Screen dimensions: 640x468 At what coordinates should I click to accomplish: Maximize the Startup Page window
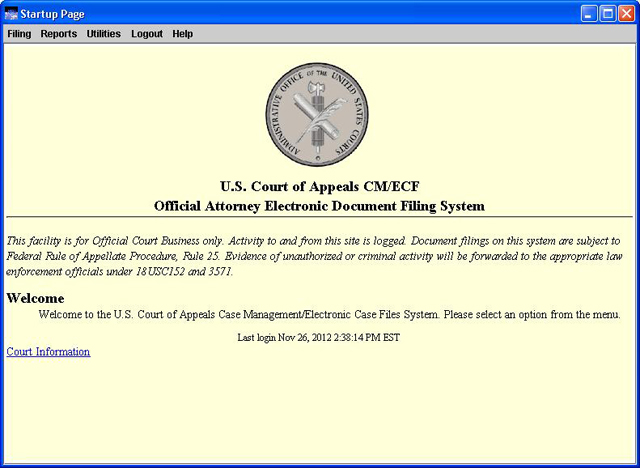coord(608,14)
